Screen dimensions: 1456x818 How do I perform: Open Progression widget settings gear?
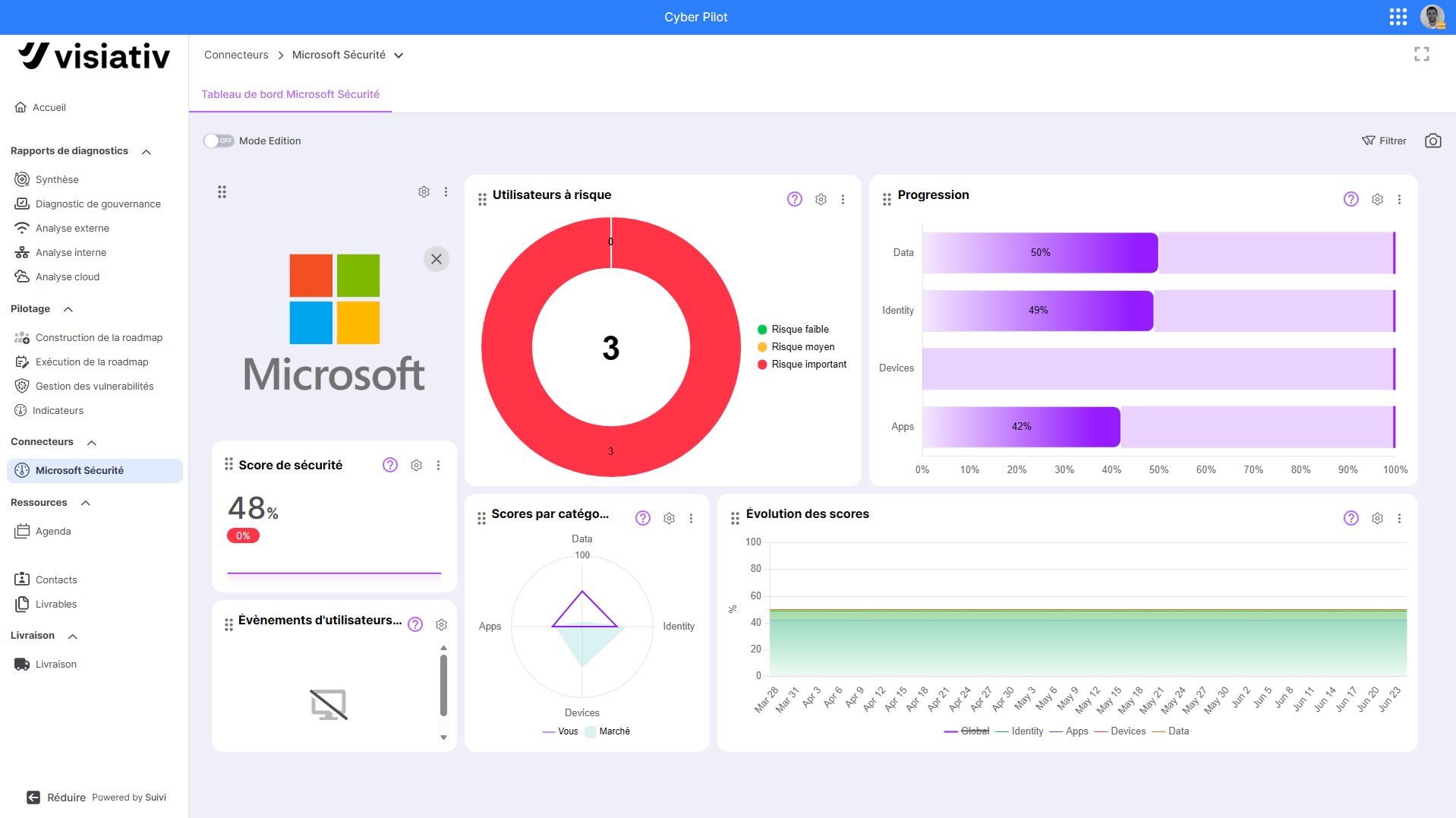click(x=1377, y=199)
